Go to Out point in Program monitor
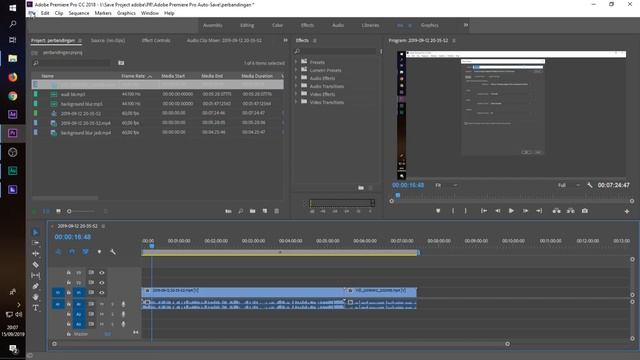The height and width of the screenshot is (360, 640). [539, 211]
